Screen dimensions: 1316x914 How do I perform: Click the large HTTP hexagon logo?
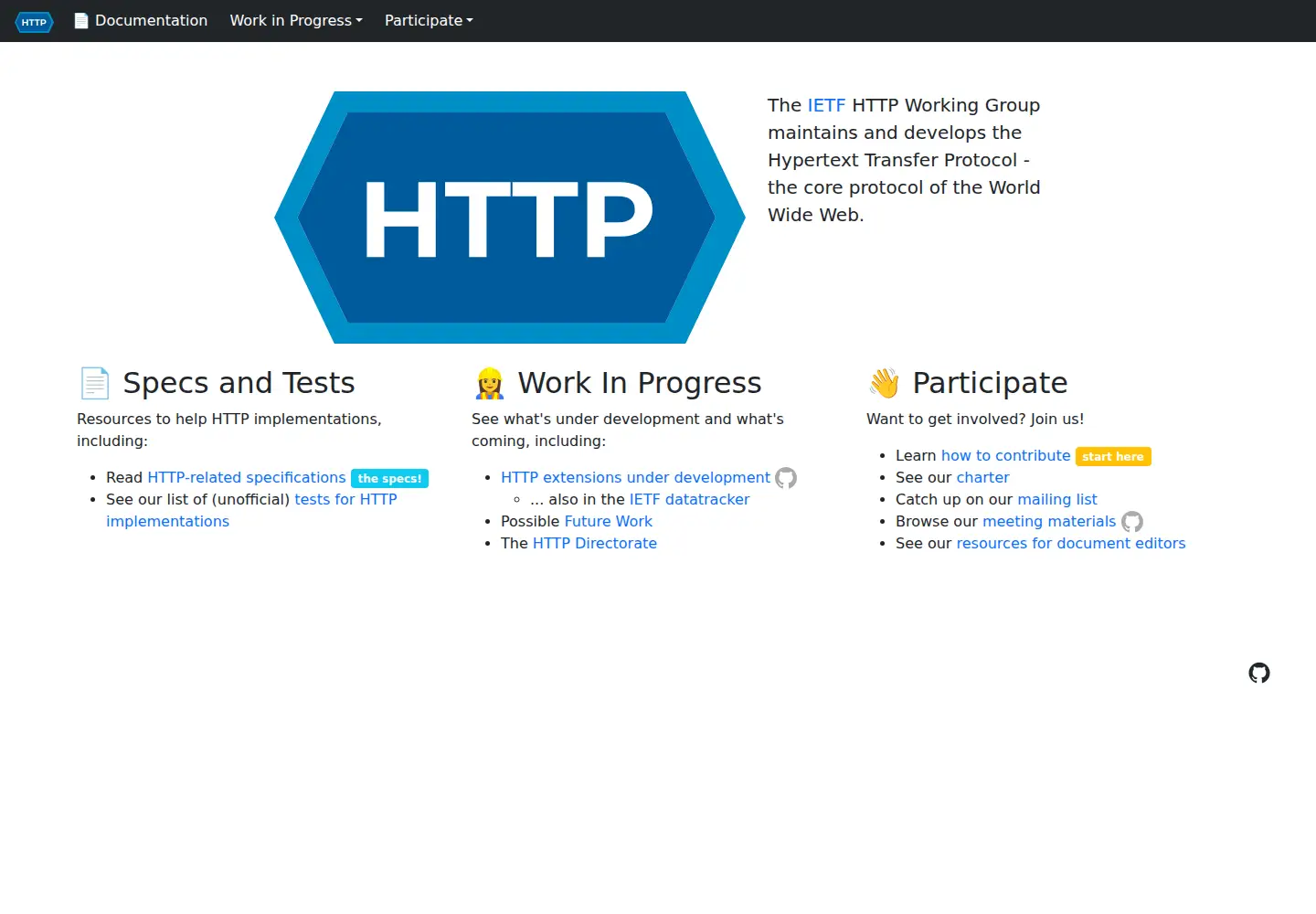(x=510, y=218)
